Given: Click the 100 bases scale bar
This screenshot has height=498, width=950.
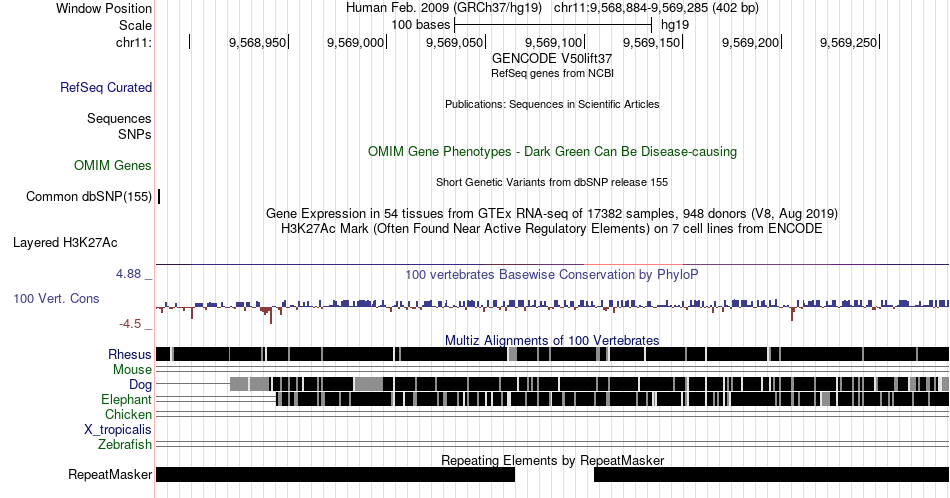Looking at the screenshot, I should click(553, 25).
